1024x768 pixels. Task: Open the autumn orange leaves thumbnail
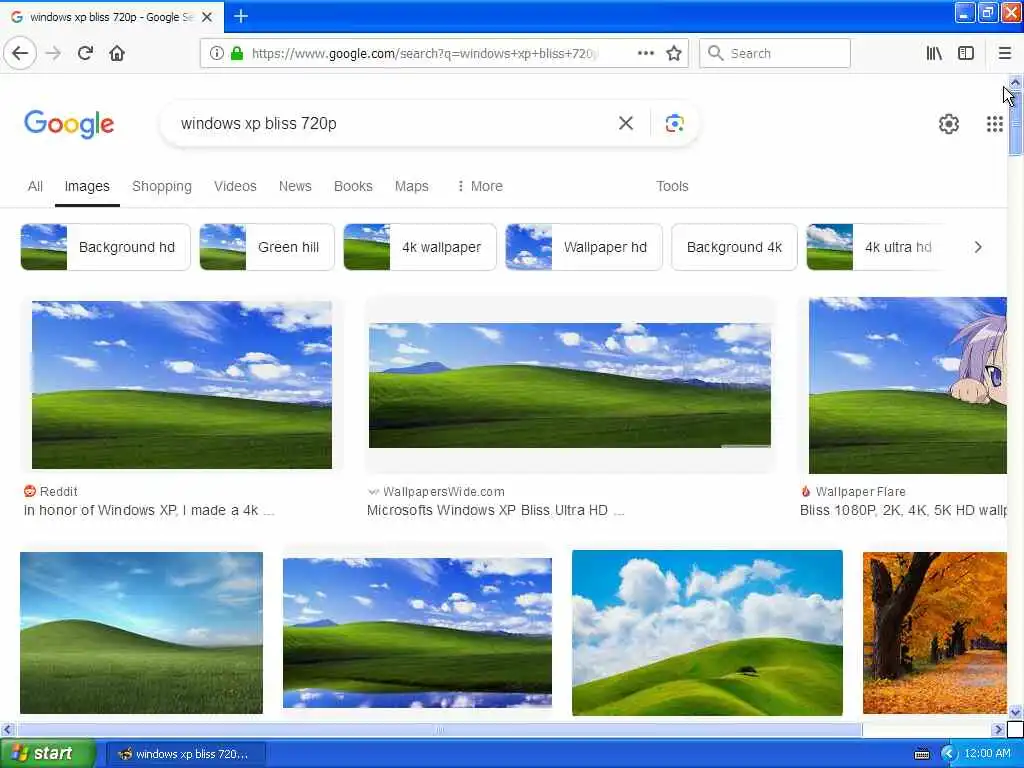tap(935, 633)
